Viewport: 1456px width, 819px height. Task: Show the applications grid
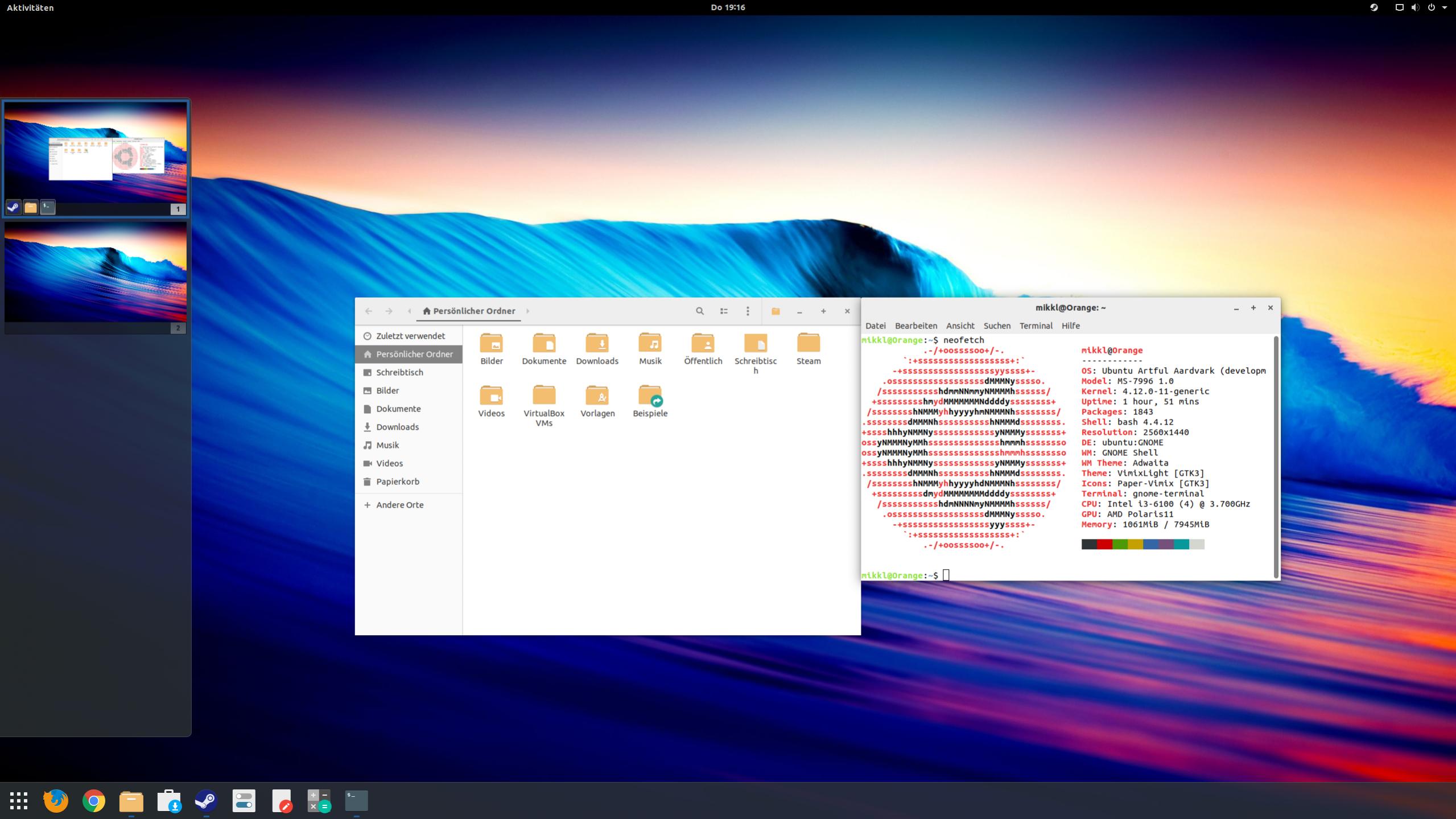click(x=19, y=801)
